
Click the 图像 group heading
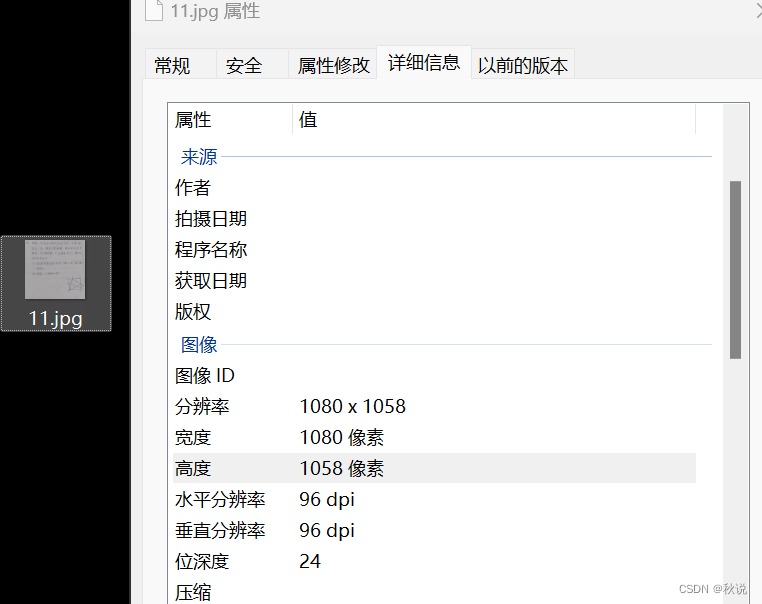pos(199,345)
